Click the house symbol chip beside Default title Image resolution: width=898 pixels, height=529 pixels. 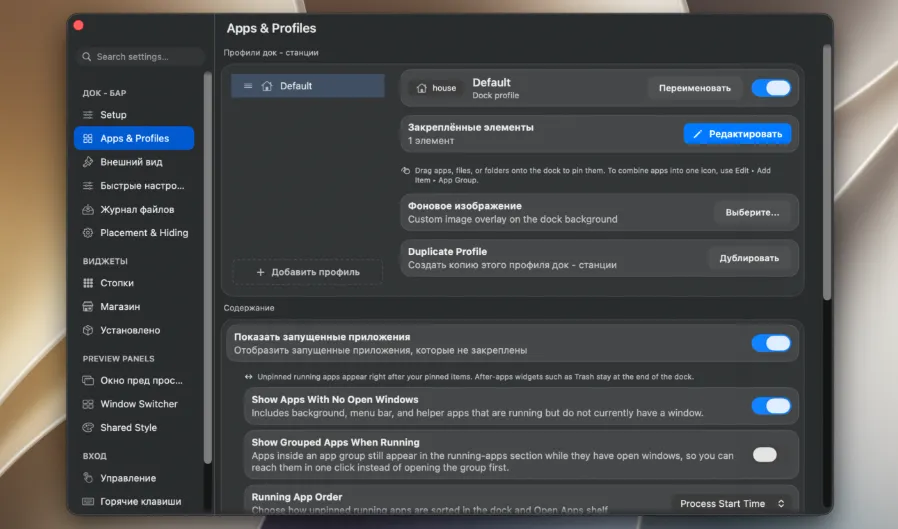(436, 88)
